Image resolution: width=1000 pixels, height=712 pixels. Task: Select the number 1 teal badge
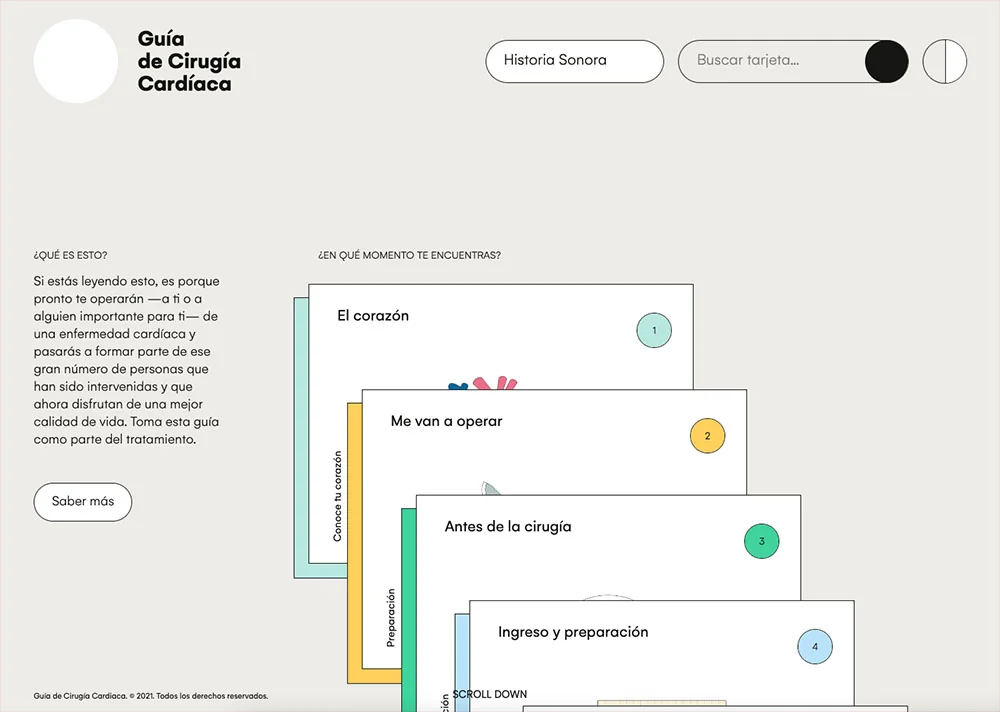654,330
